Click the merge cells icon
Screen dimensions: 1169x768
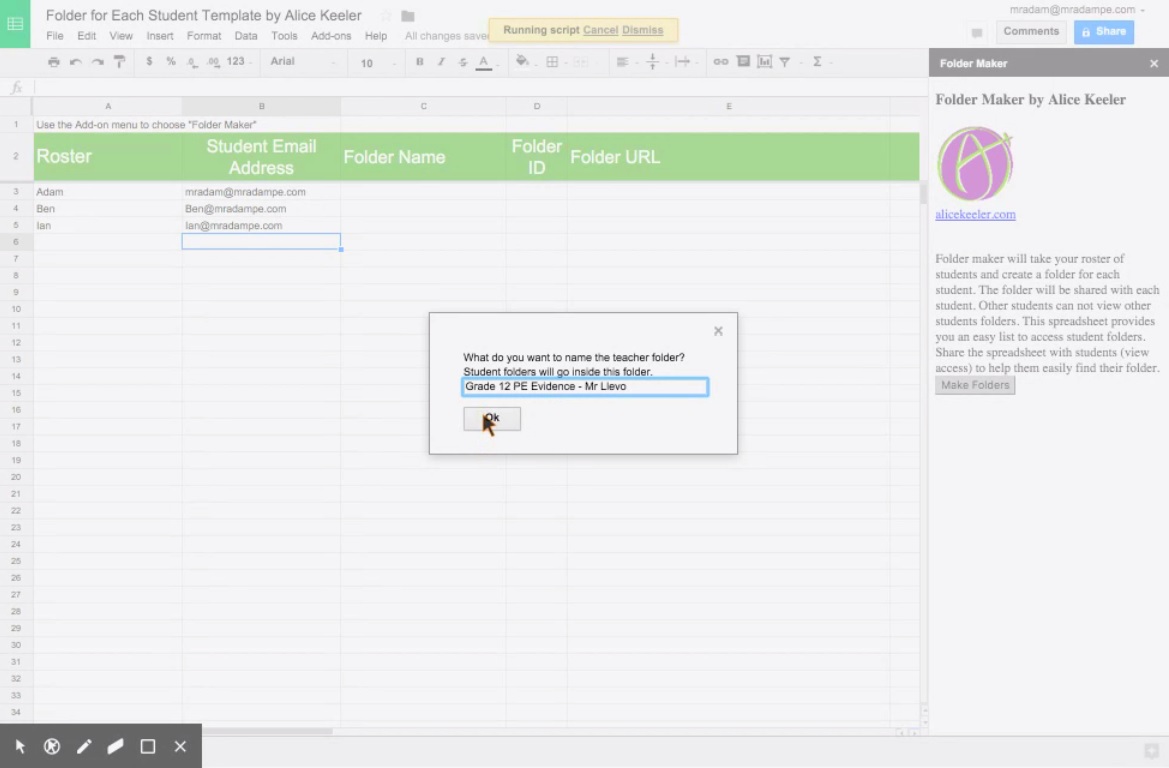pyautogui.click(x=581, y=62)
